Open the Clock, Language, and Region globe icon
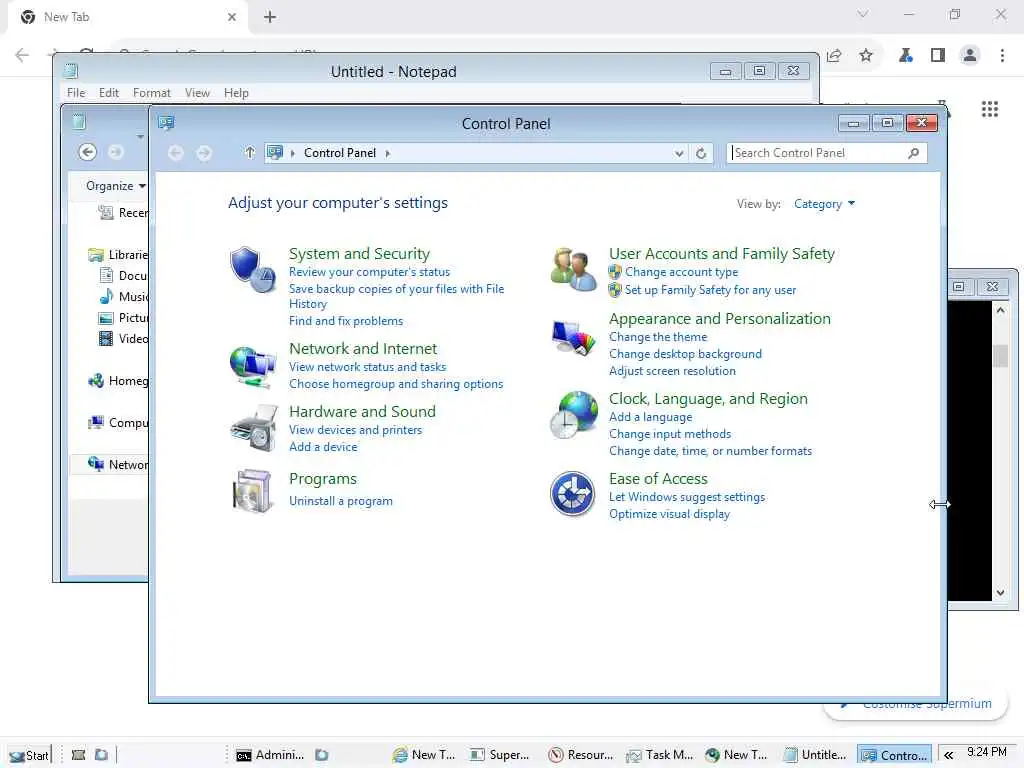This screenshot has width=1024, height=768. 573,415
